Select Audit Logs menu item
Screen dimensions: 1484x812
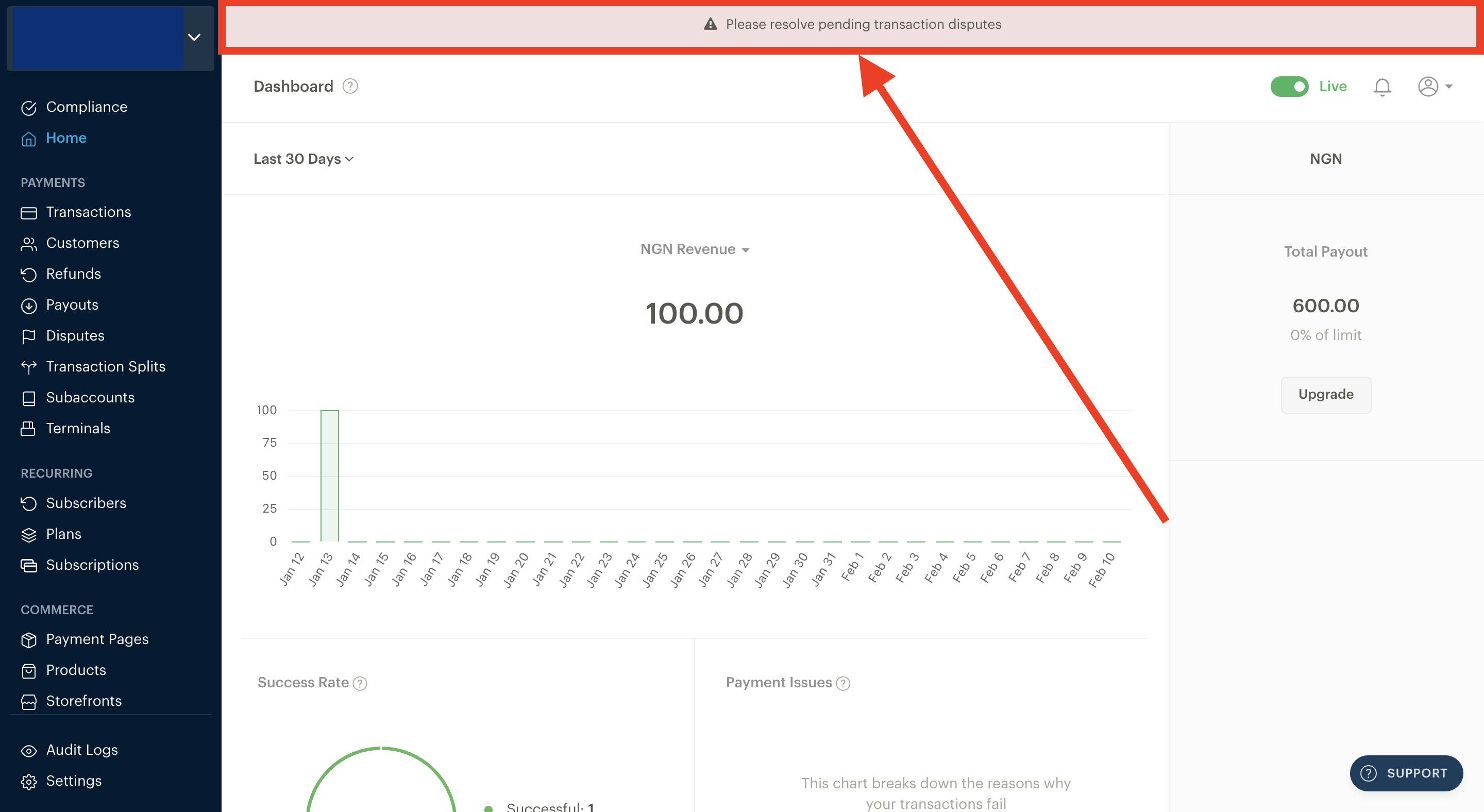(82, 750)
